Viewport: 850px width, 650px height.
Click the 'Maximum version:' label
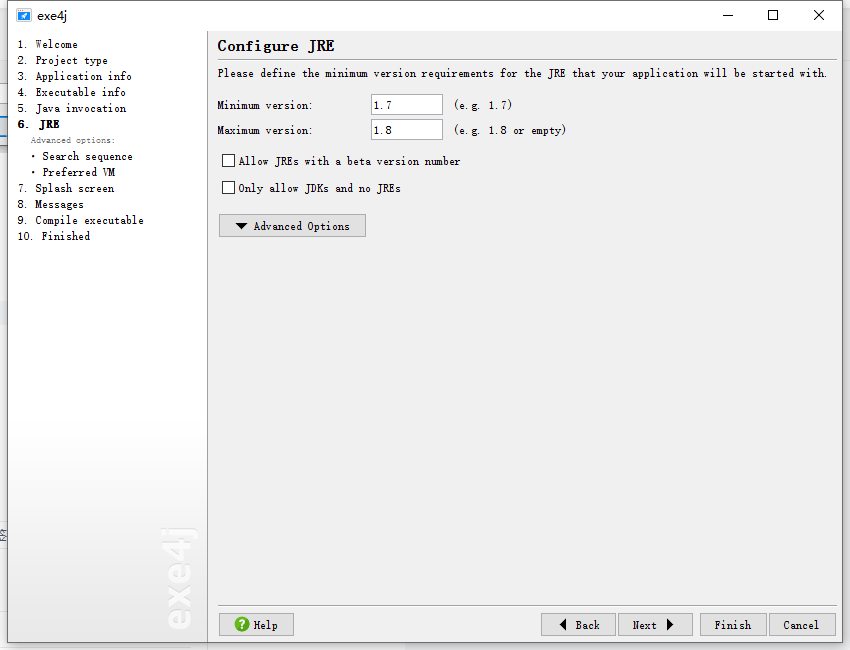(265, 130)
